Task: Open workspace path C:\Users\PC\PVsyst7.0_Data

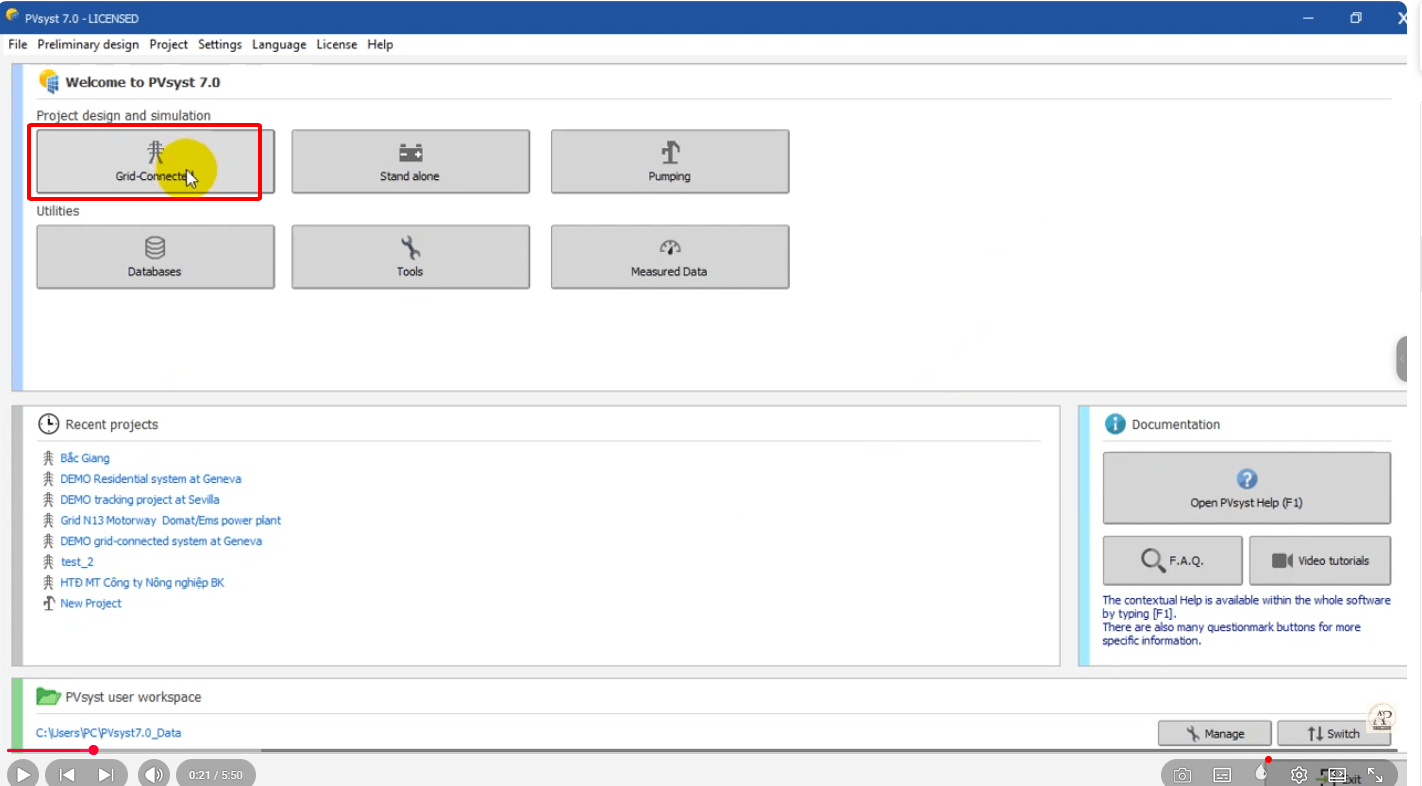Action: click(108, 733)
